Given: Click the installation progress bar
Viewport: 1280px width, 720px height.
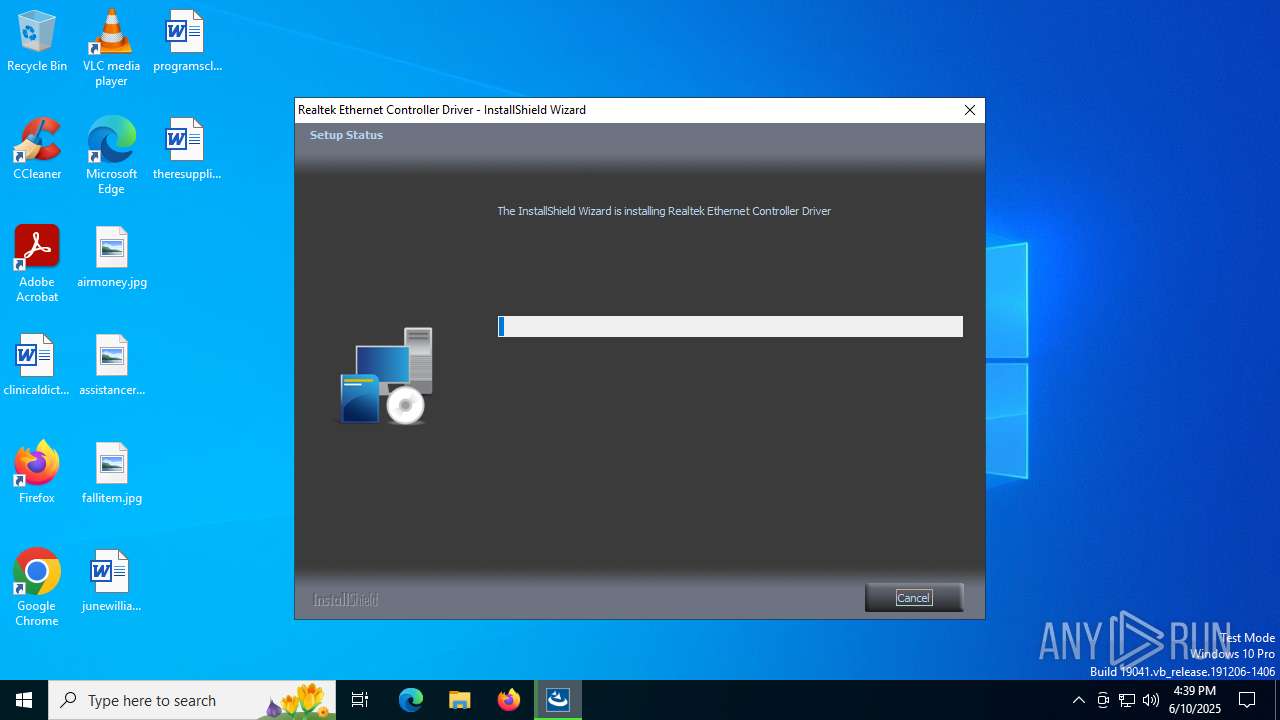Looking at the screenshot, I should (x=730, y=326).
